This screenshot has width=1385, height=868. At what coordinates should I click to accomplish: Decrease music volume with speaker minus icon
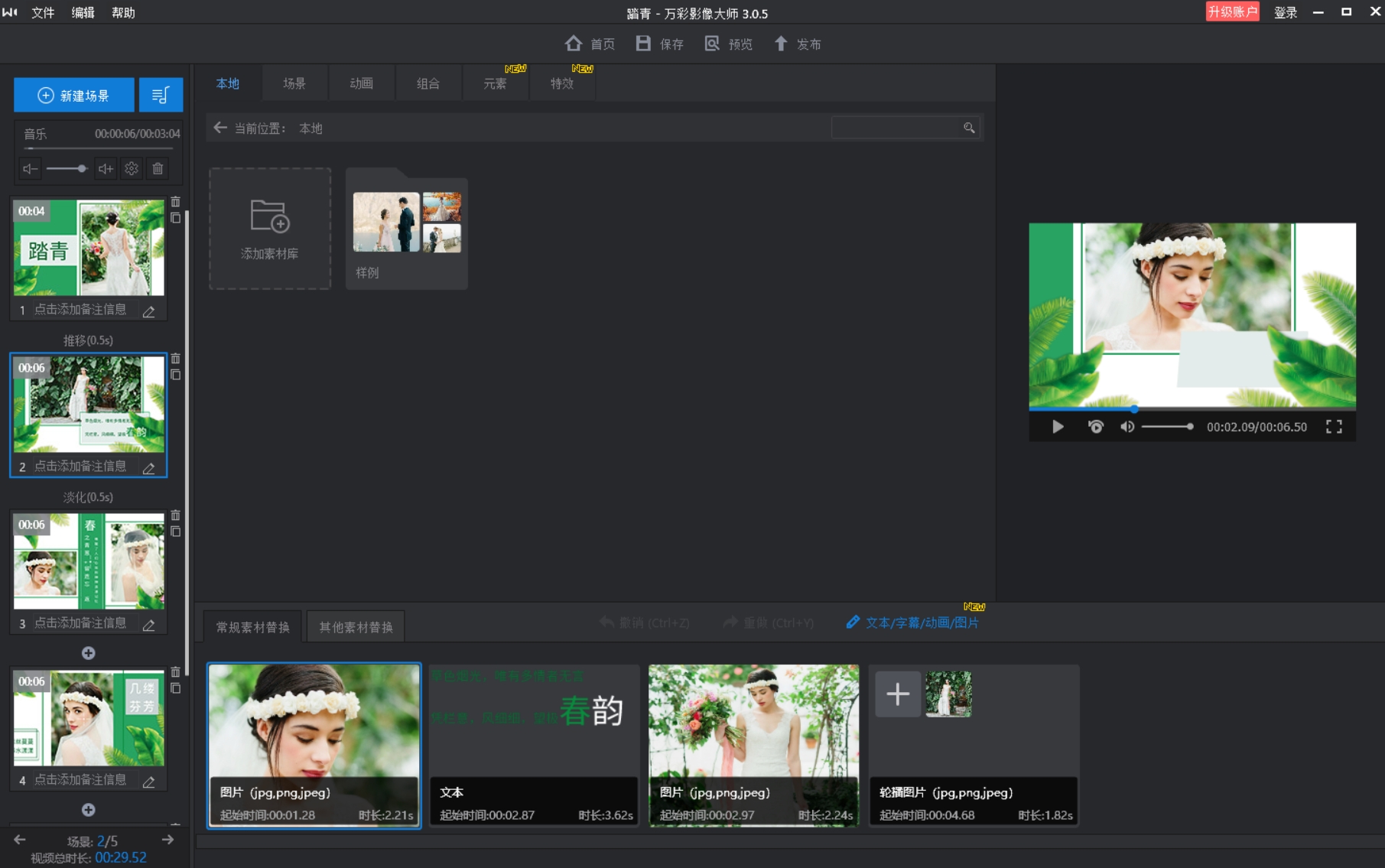30,169
